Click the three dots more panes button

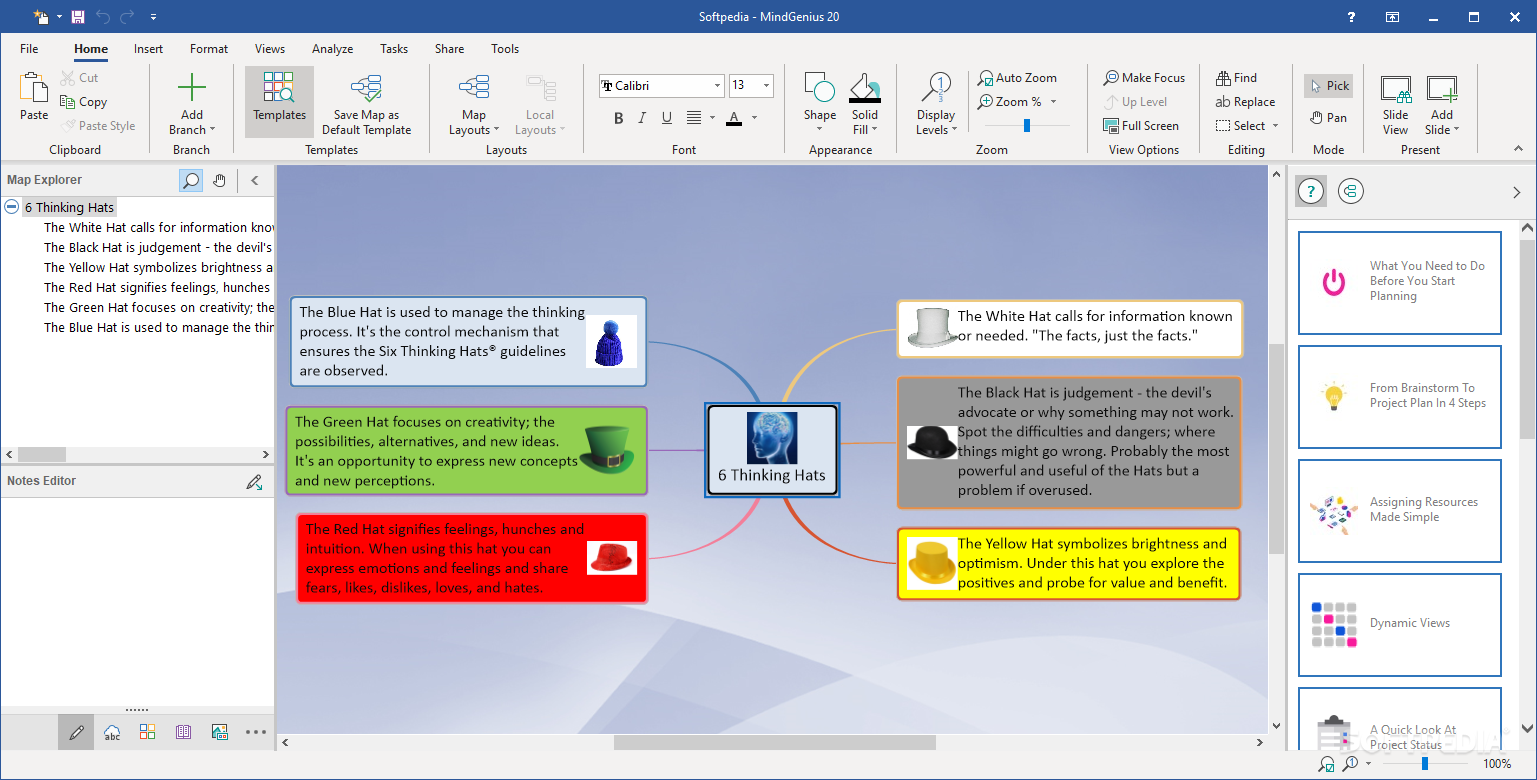coord(256,732)
